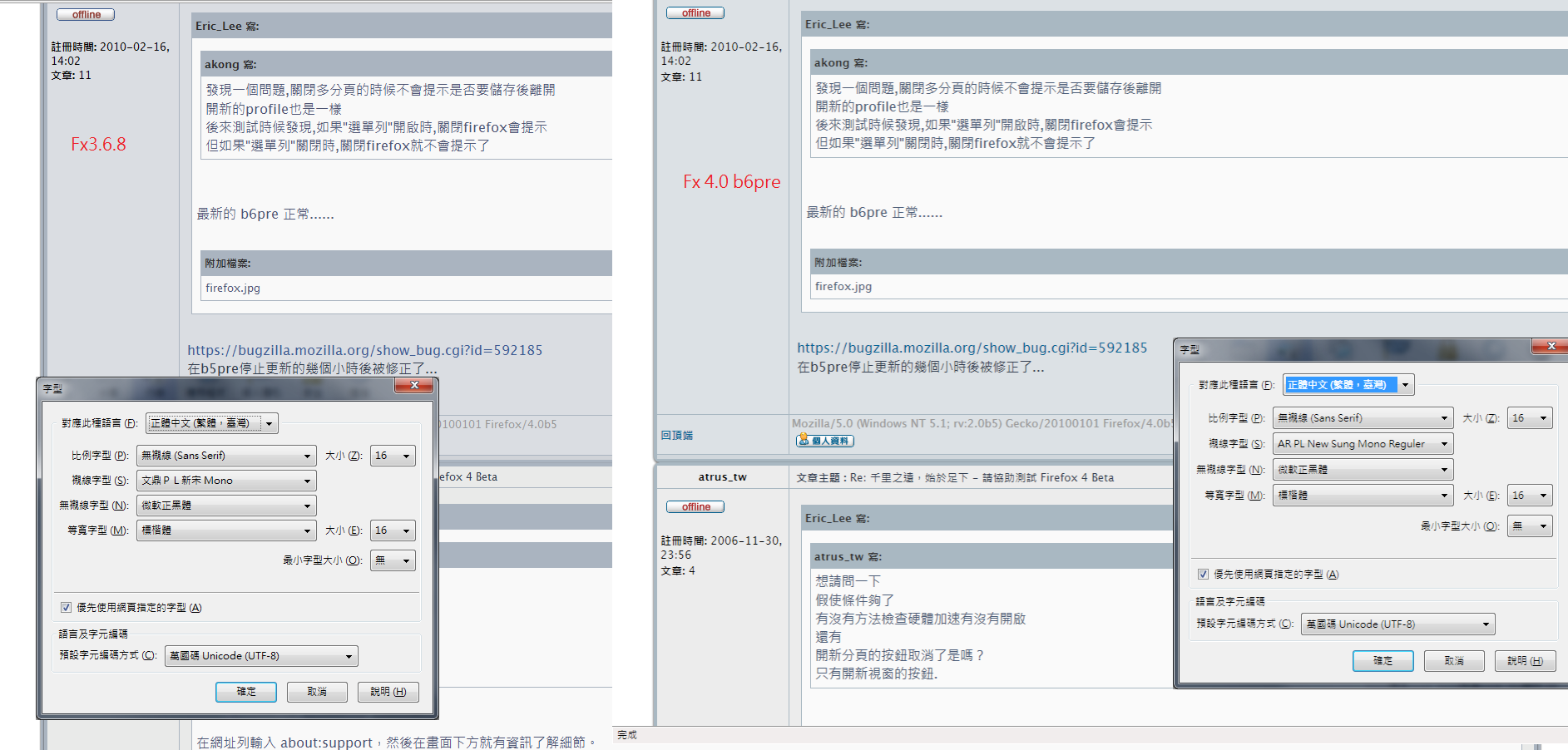
Task: Toggle 優先使用網頁指定的字型 checkbox in left dialog
Action: tap(66, 608)
